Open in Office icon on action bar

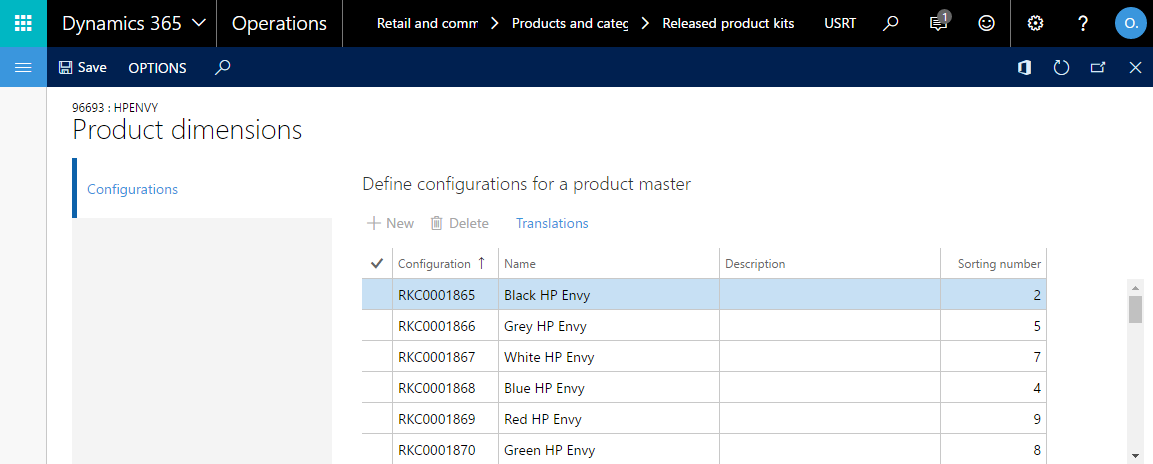(1024, 68)
